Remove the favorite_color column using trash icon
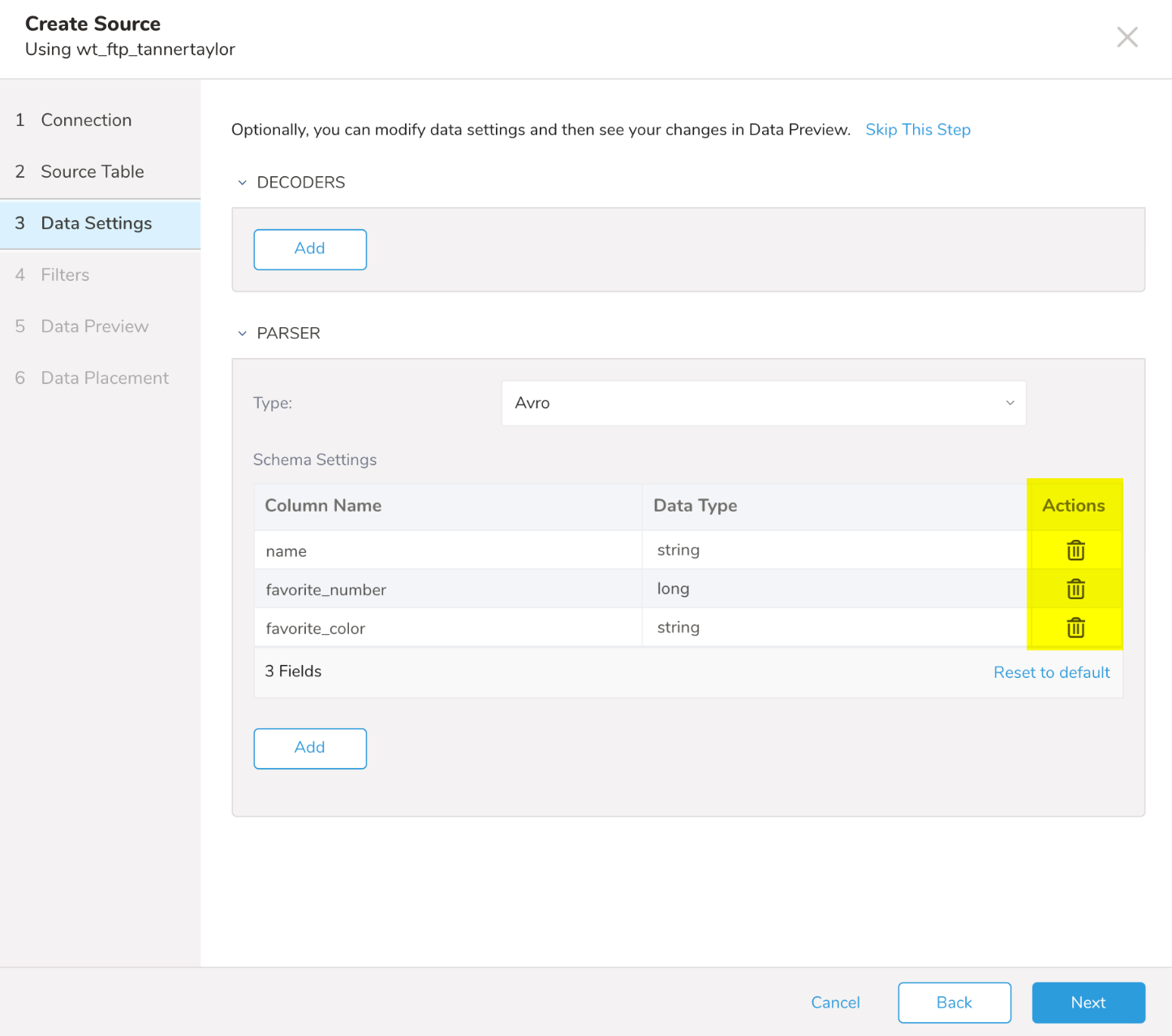 pyautogui.click(x=1075, y=628)
